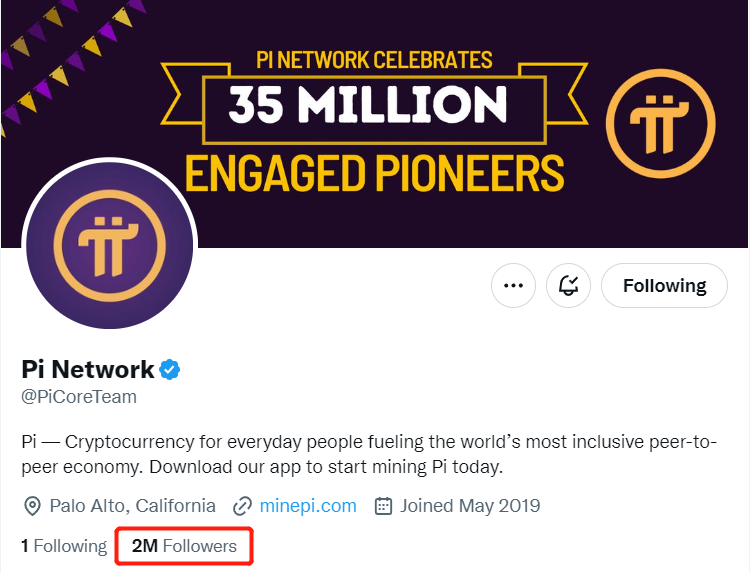Click the location pin icon
Screen dimensions: 750x572
point(31,506)
